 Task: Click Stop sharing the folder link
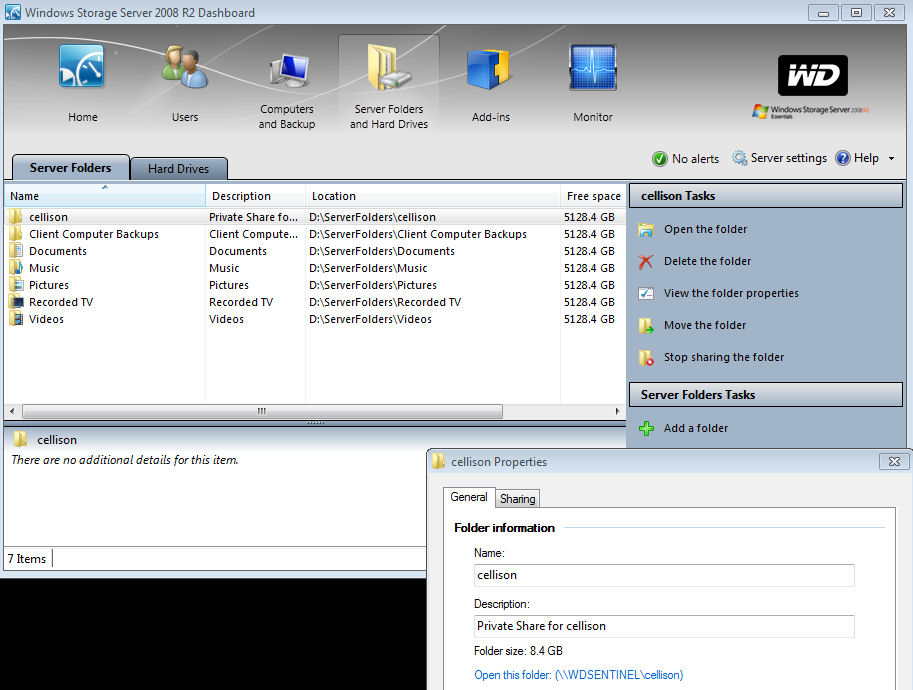pyautogui.click(x=724, y=358)
